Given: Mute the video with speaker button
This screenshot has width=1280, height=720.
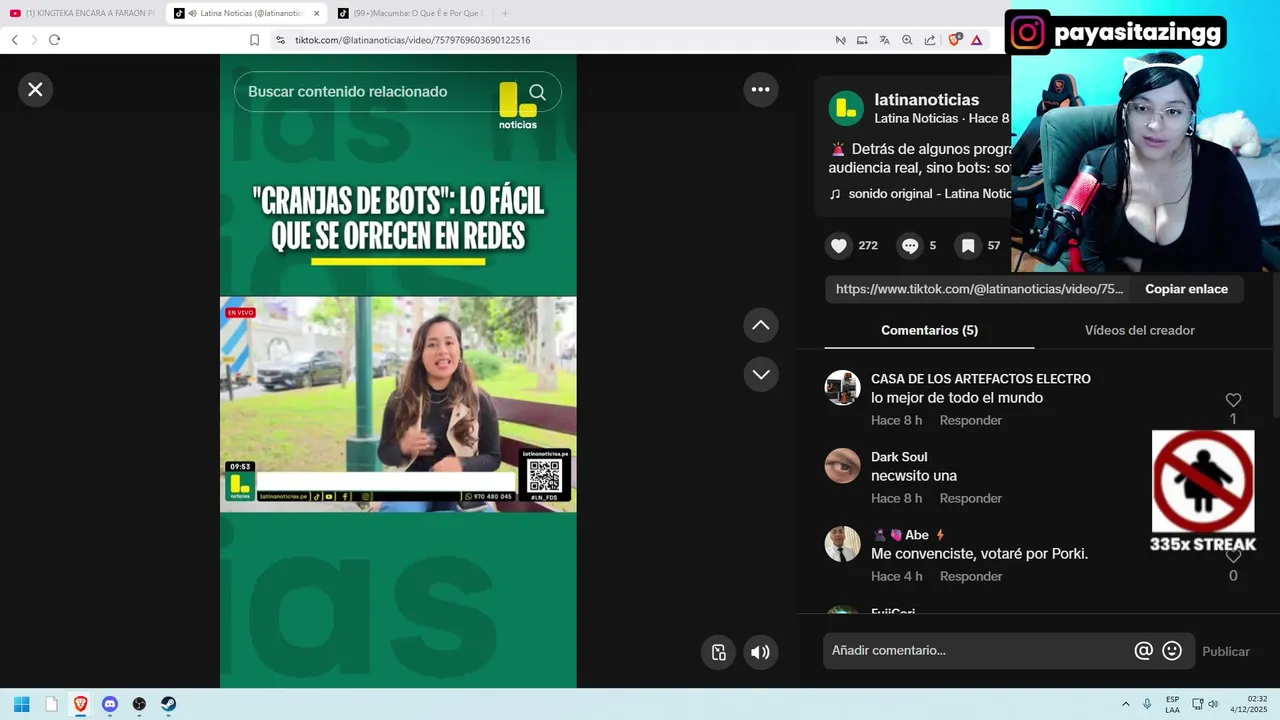Looking at the screenshot, I should tap(761, 652).
